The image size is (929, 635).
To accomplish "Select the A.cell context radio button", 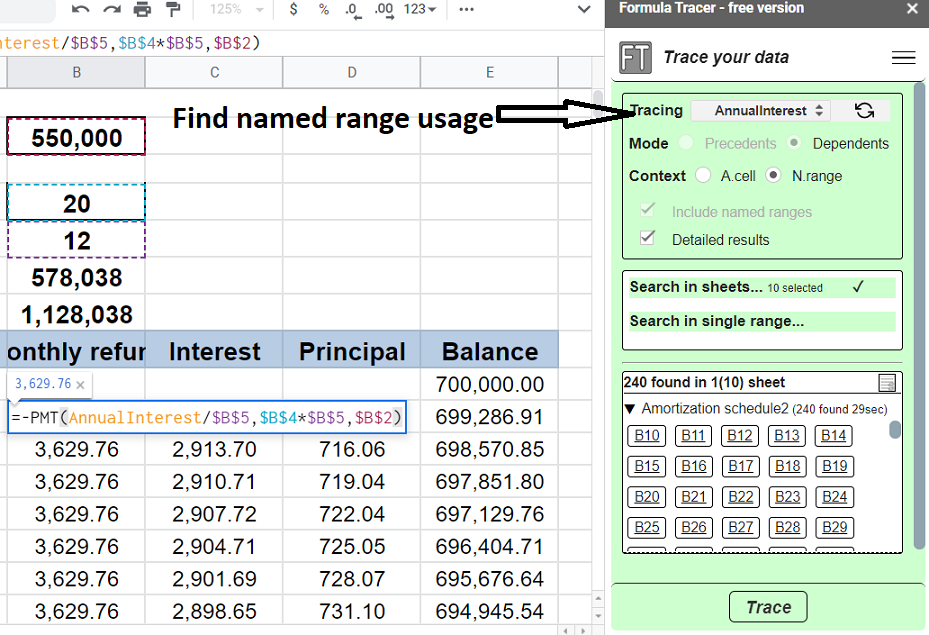I will tap(703, 176).
